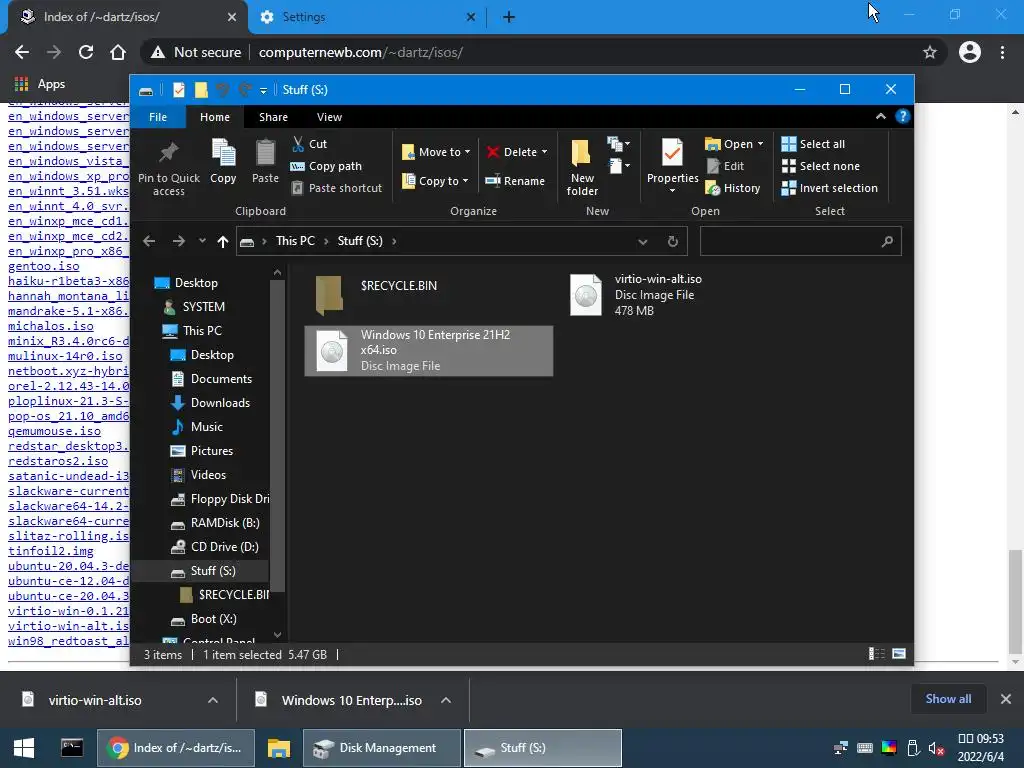This screenshot has height=768, width=1024.
Task: Click Rename in Organize group
Action: point(515,181)
